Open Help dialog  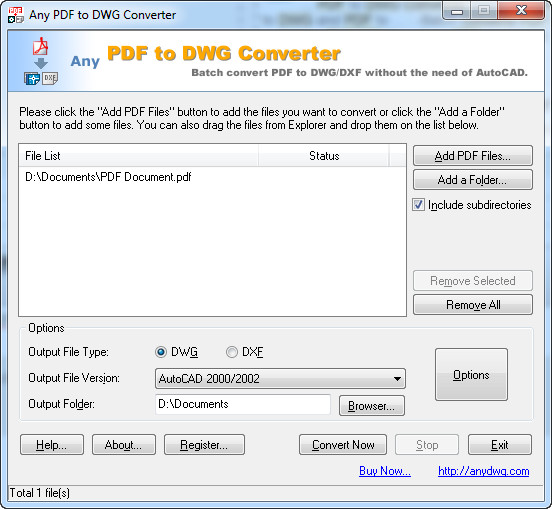pos(52,445)
